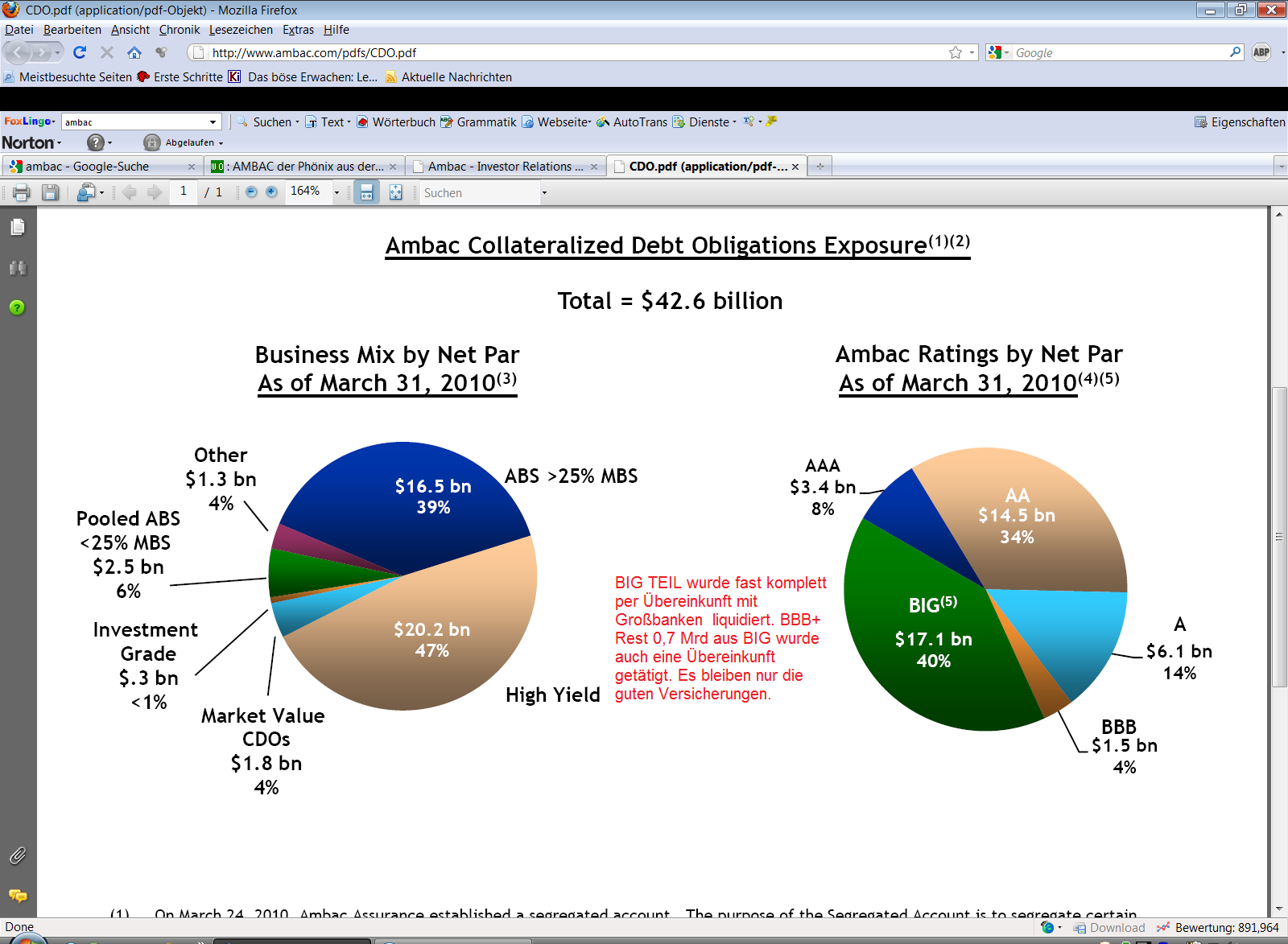Screen dimensions: 1288x944
Task: Open the search engine selector dropdown
Action: [998, 52]
